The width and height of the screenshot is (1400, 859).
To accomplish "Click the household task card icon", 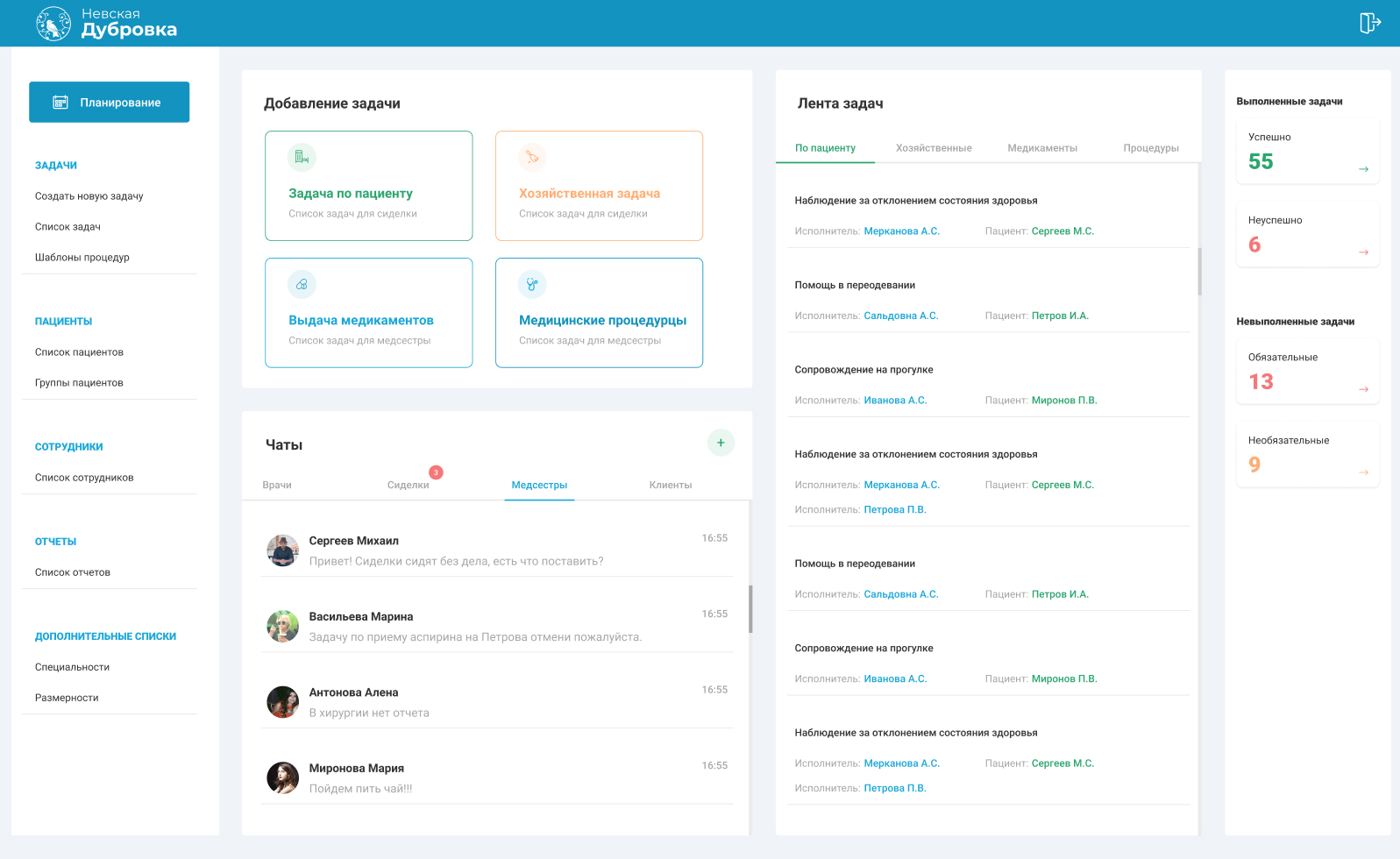I will [x=532, y=158].
